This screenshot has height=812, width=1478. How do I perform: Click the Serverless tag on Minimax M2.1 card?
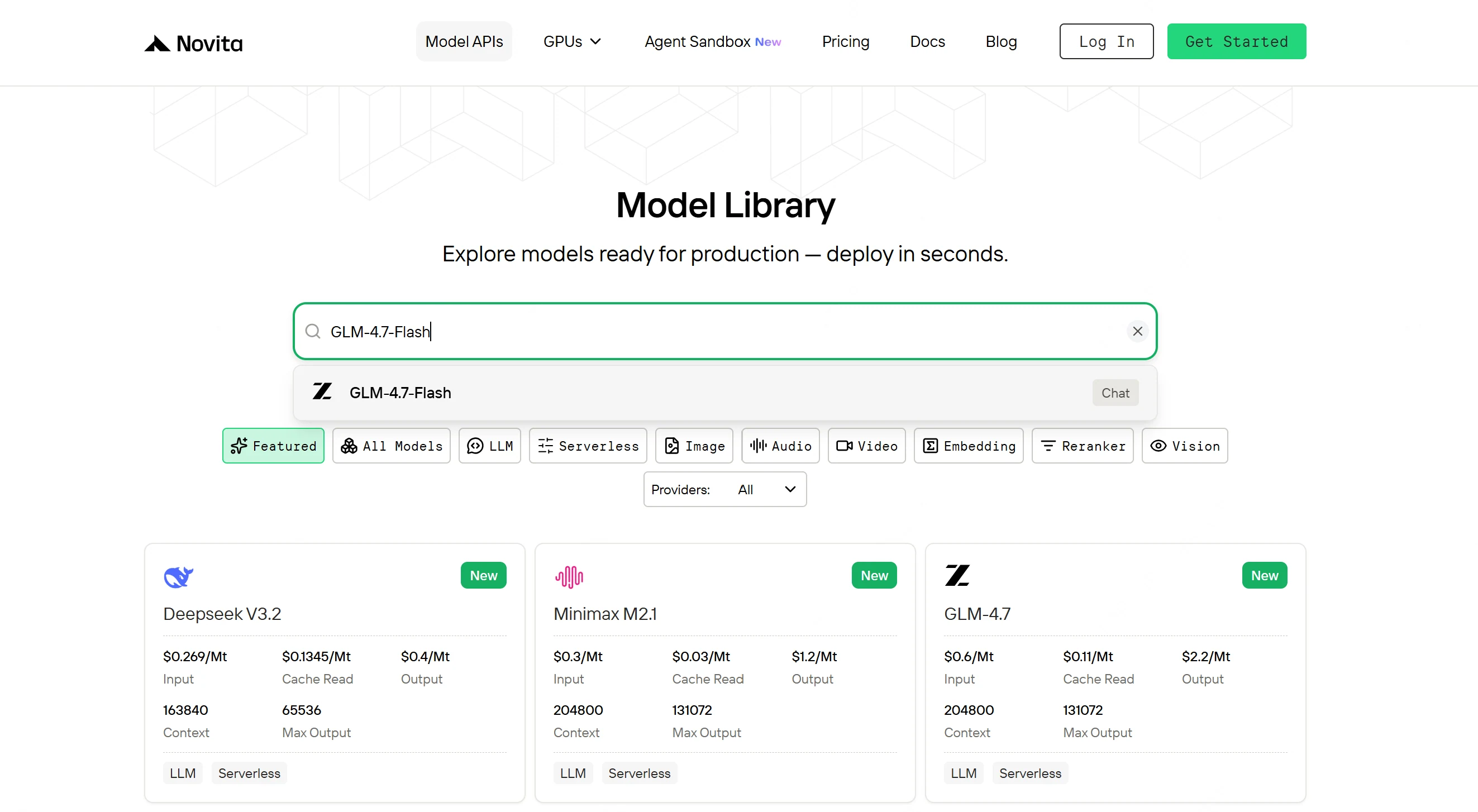point(639,773)
